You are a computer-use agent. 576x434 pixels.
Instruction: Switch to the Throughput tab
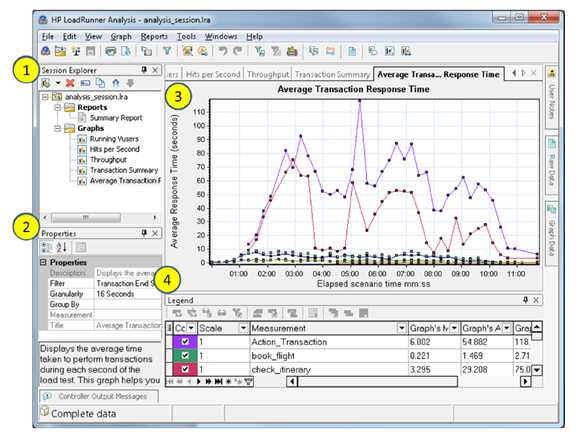(268, 74)
